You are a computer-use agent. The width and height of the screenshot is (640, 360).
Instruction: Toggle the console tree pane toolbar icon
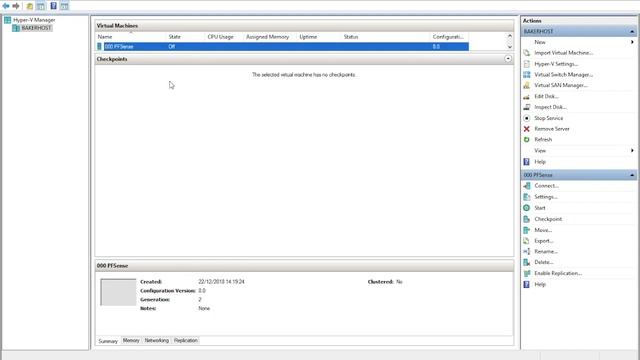click(41, 6)
